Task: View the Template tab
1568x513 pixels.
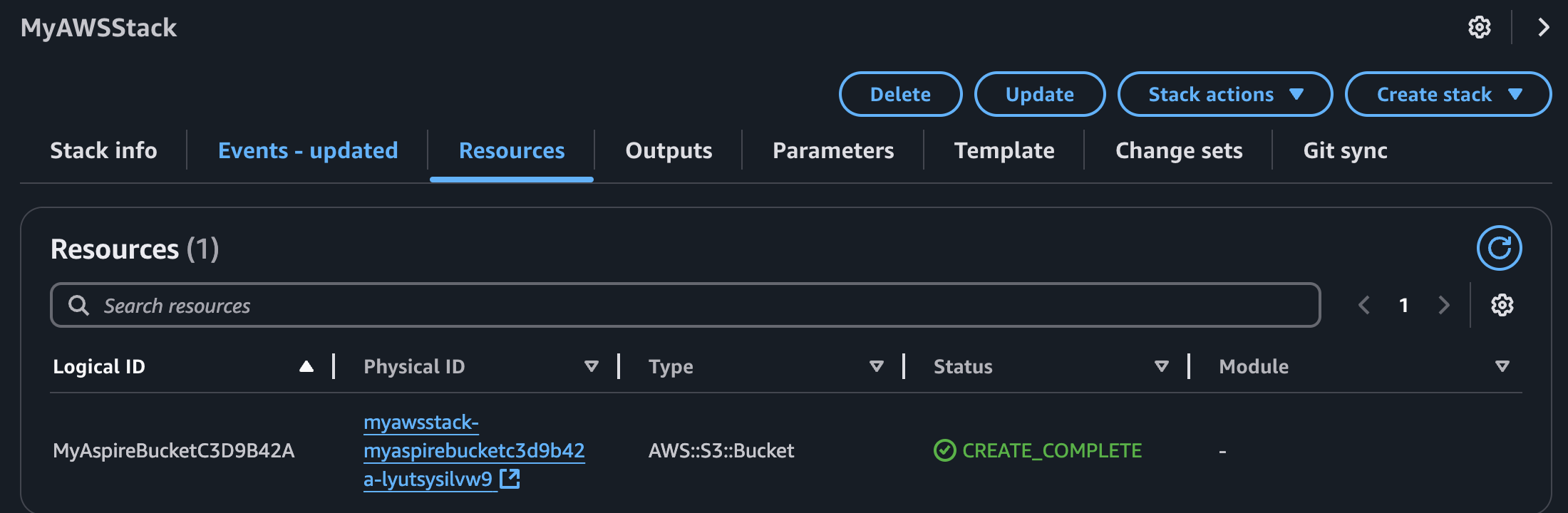Action: pos(1004,150)
